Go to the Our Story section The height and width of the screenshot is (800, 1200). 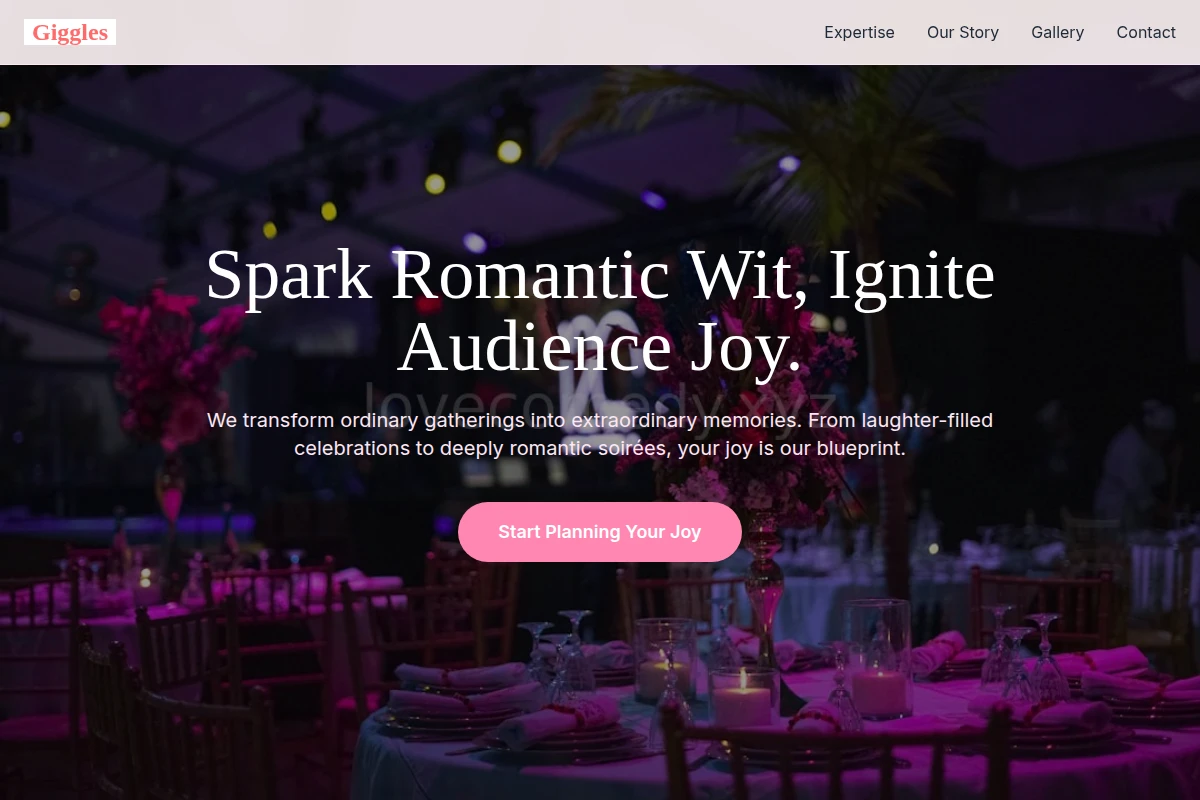963,32
